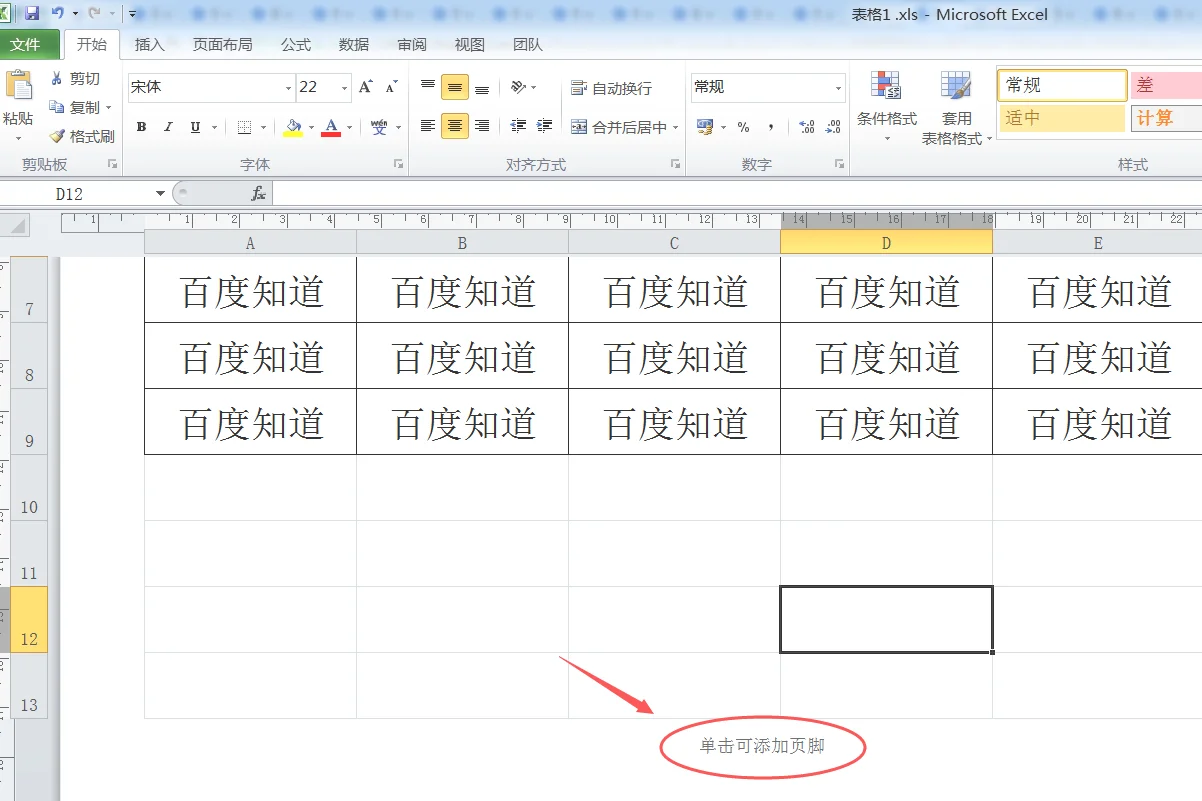This screenshot has height=801, width=1202.
Task: Open the font name dropdown (宋体)
Action: point(288,87)
